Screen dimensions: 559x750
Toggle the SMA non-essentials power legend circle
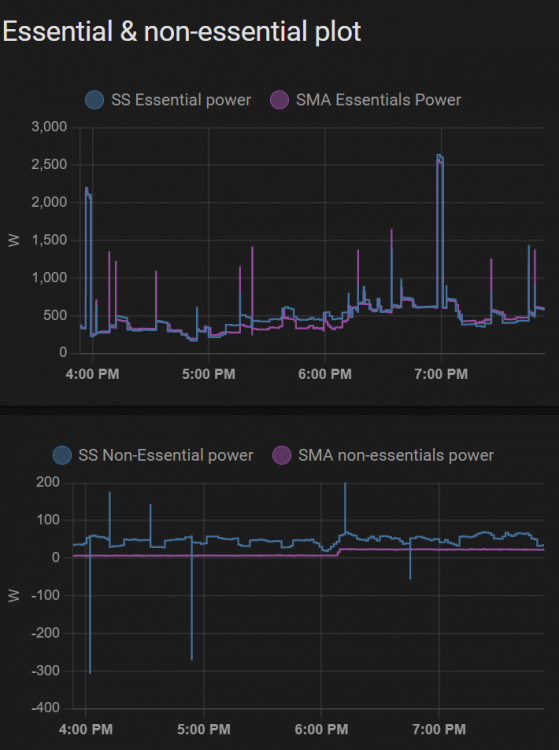(282, 455)
